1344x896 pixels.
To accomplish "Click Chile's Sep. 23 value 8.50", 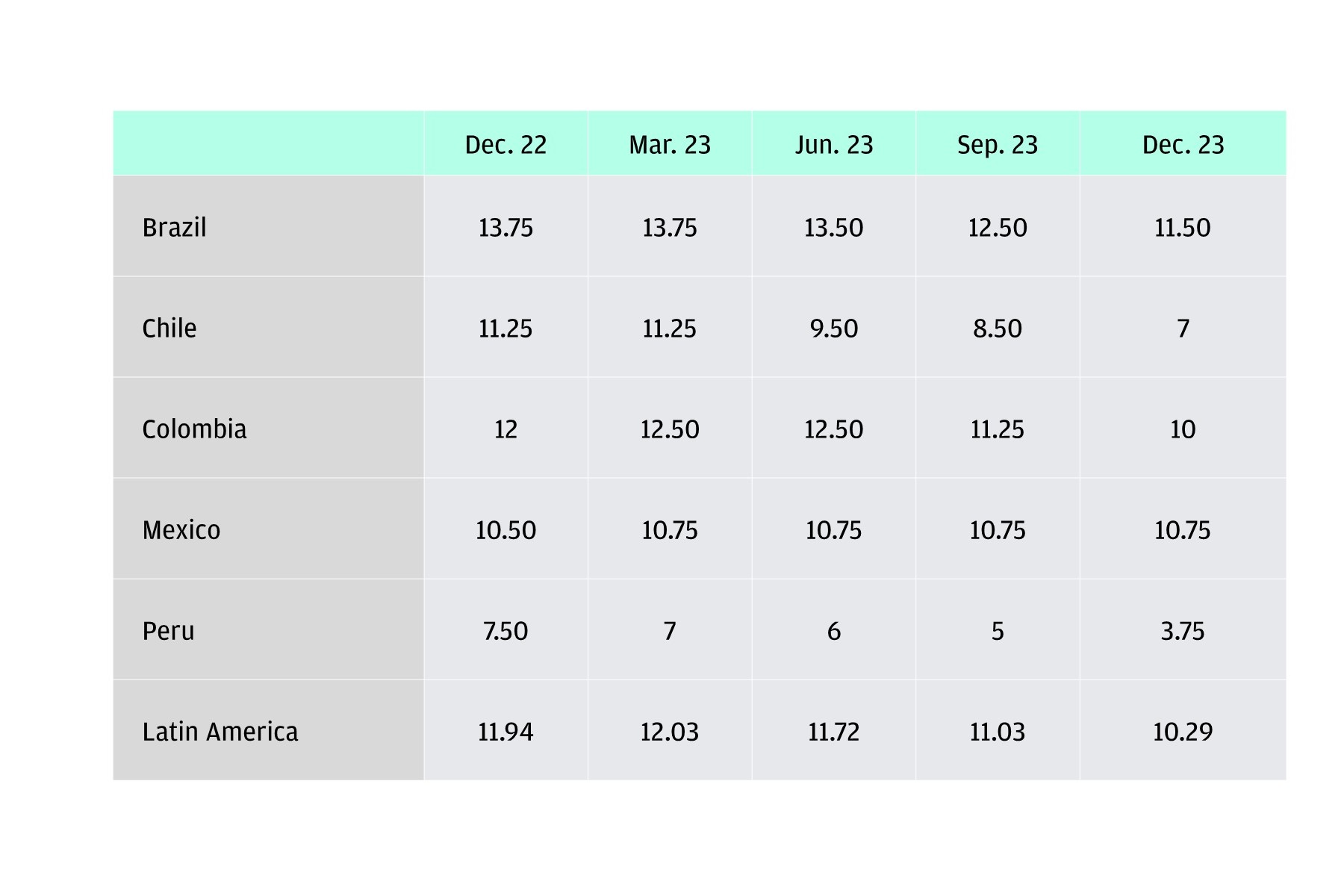I will point(998,328).
